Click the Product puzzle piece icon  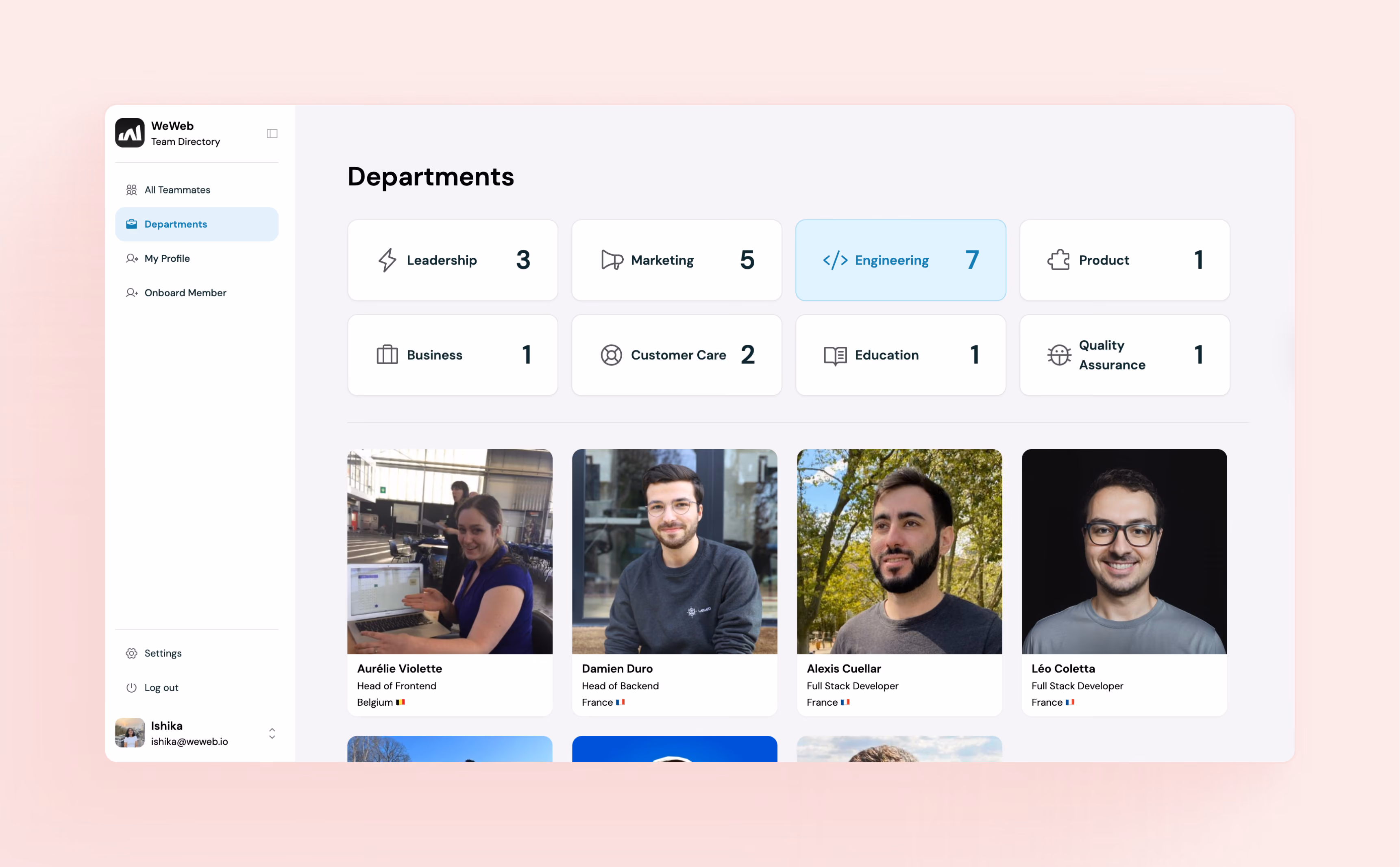click(1059, 260)
